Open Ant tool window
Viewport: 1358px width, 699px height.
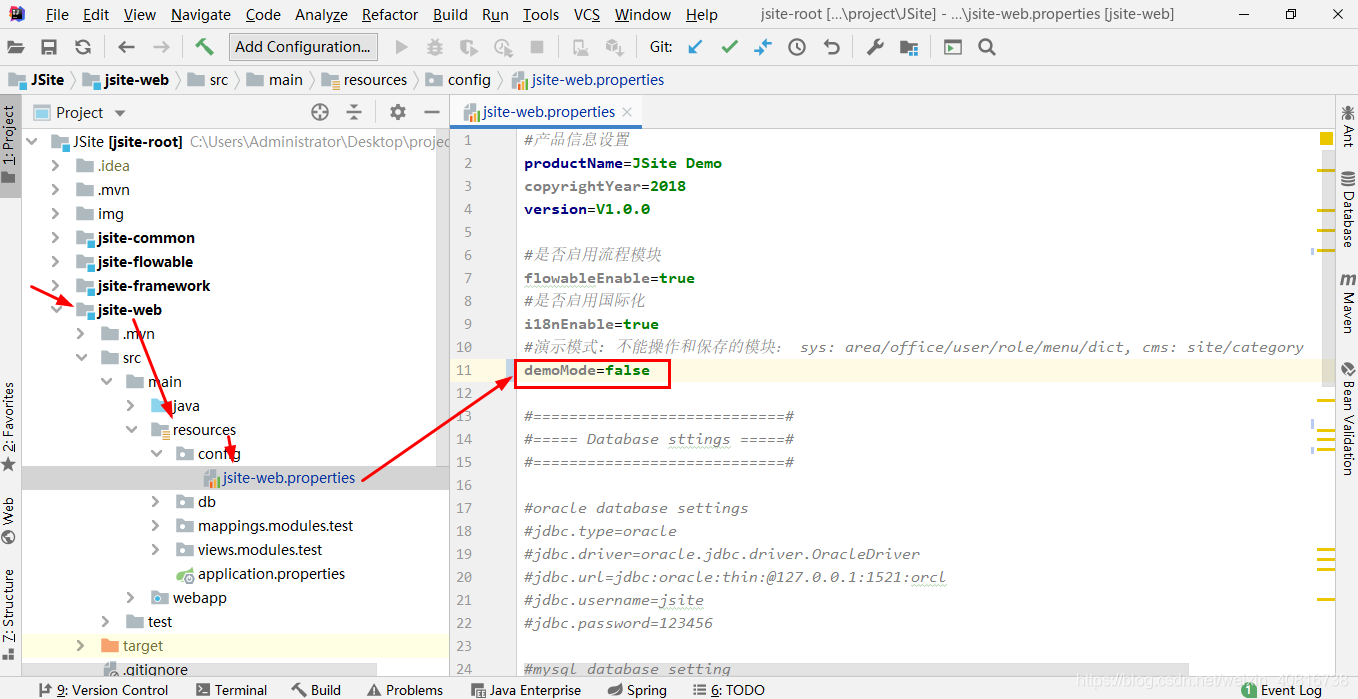click(x=1347, y=126)
